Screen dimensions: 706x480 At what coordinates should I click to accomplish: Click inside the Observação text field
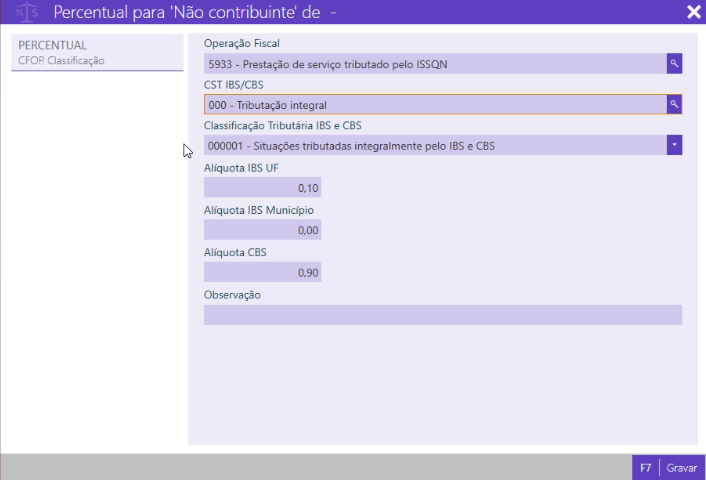(442, 315)
